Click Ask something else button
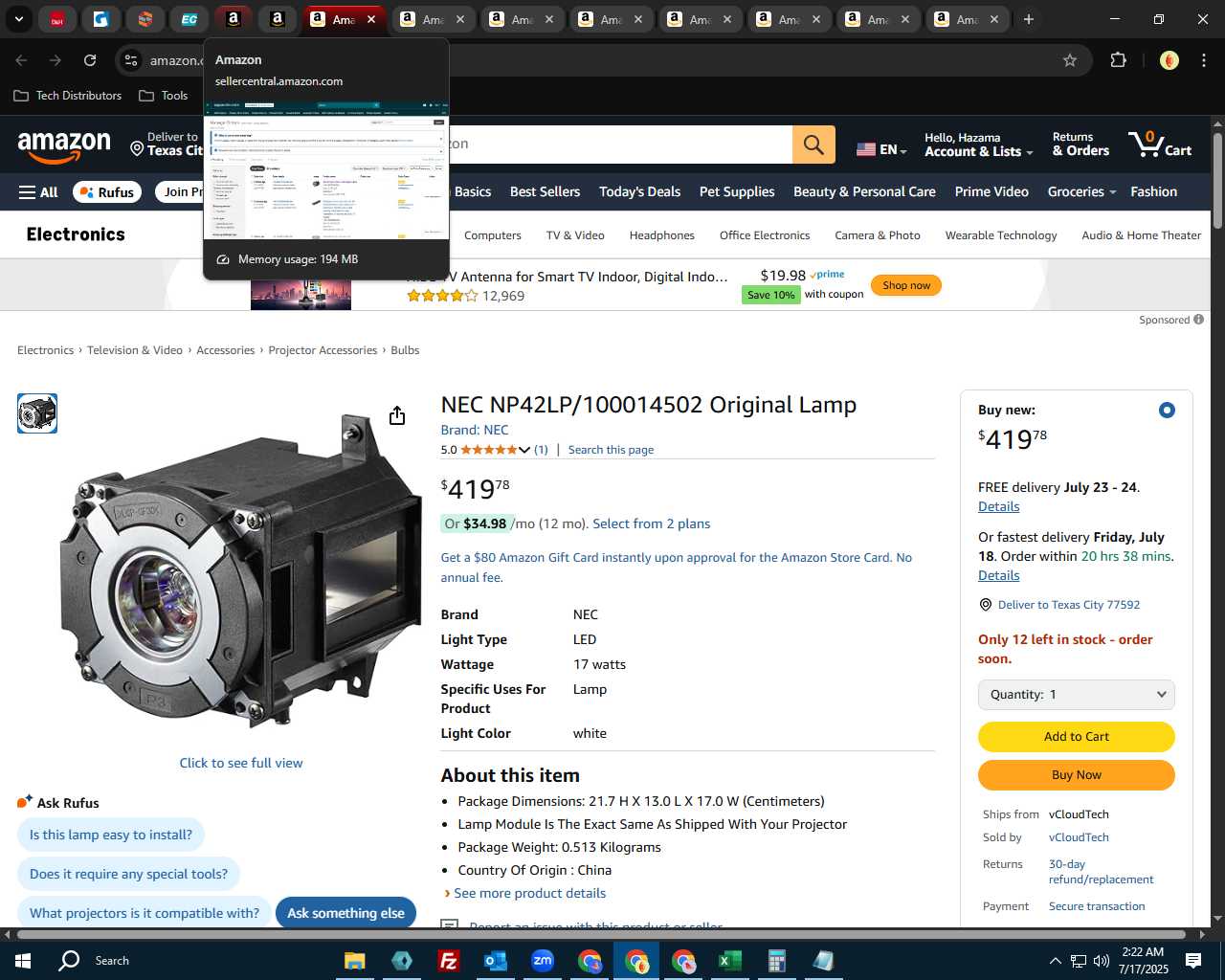1225x980 pixels. (x=345, y=913)
